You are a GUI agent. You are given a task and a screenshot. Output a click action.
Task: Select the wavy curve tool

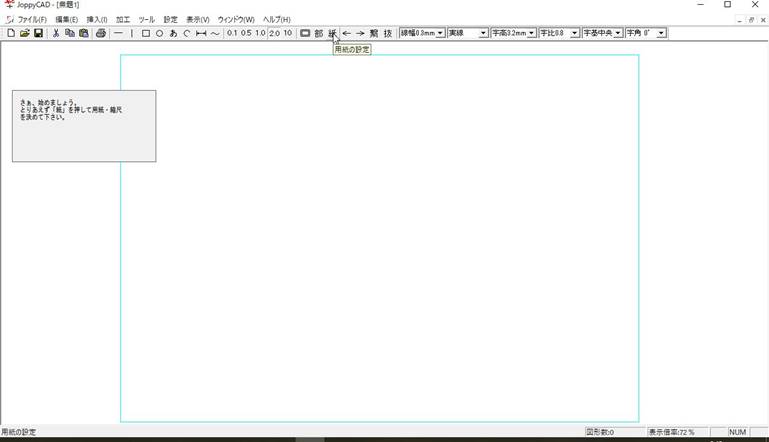click(x=215, y=33)
